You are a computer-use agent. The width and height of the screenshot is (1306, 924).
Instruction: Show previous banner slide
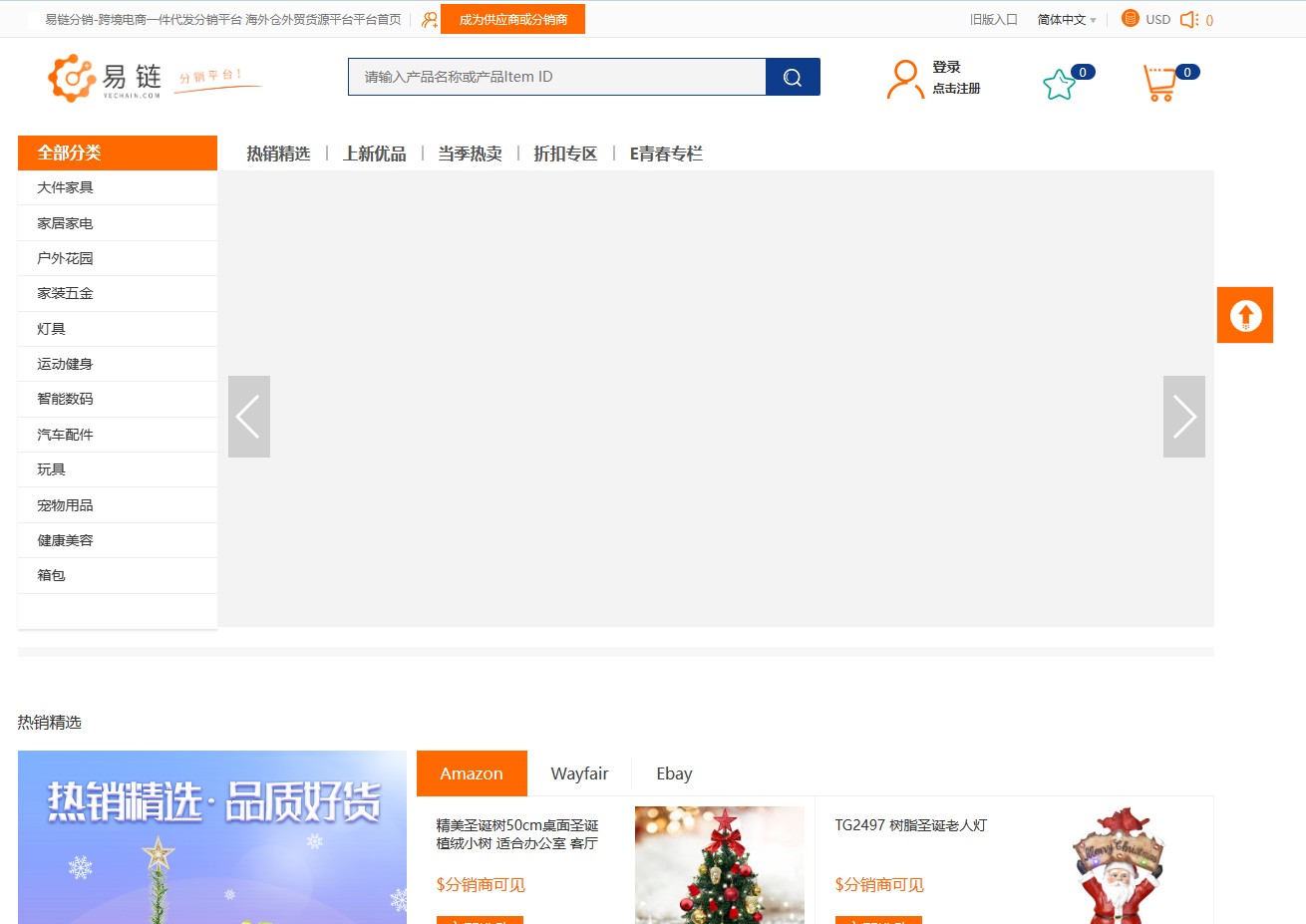pyautogui.click(x=249, y=417)
